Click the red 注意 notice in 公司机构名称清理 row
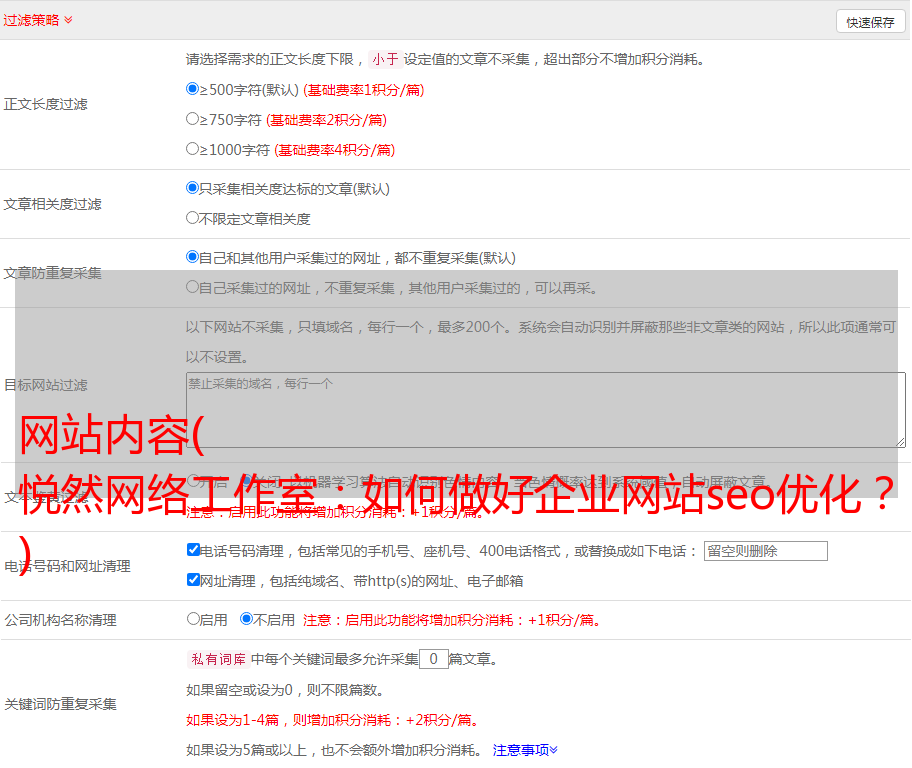Image resolution: width=912 pixels, height=768 pixels. click(x=451, y=620)
